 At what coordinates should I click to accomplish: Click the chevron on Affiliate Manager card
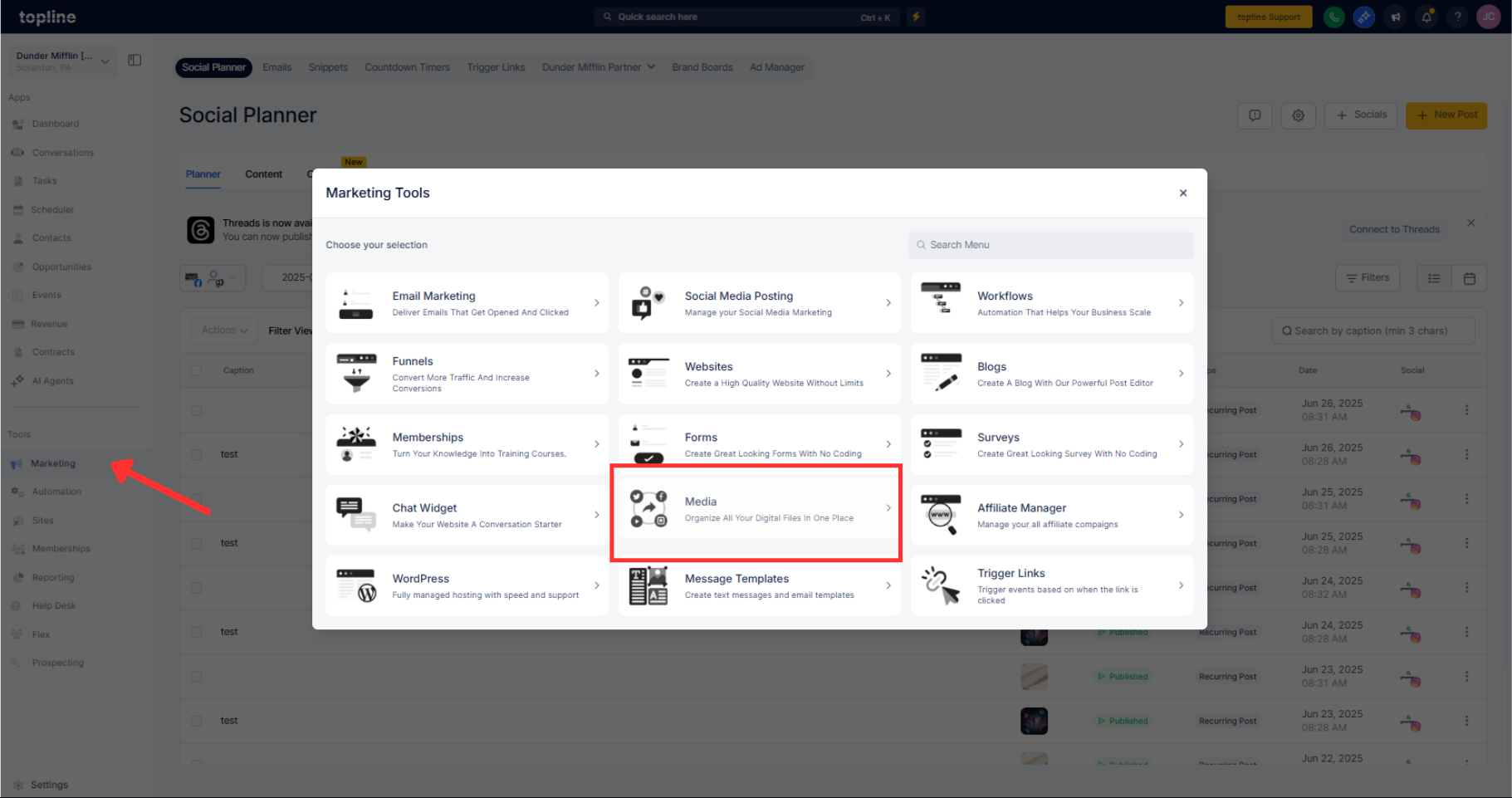pos(1181,515)
